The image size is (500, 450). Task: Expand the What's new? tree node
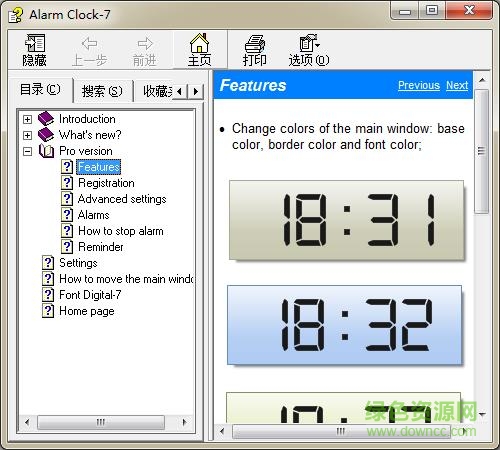[x=28, y=135]
